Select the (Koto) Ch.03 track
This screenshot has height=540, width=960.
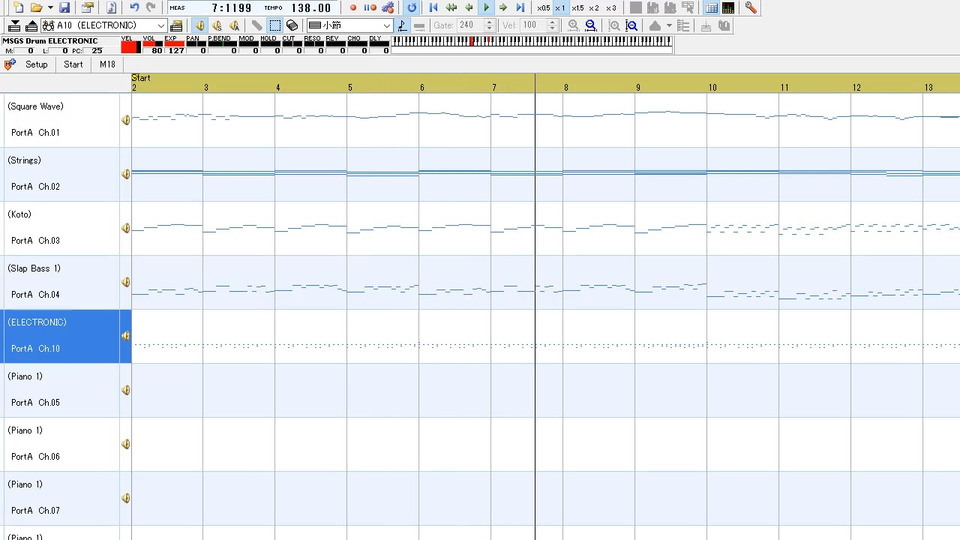60,228
